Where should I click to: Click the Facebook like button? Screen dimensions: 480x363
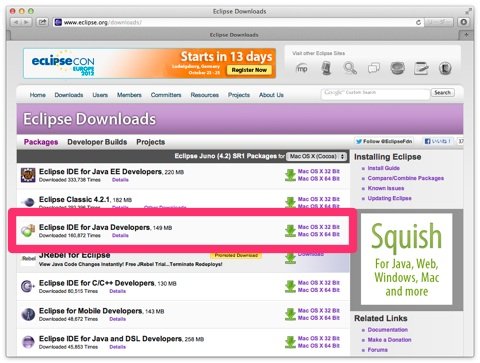438,141
